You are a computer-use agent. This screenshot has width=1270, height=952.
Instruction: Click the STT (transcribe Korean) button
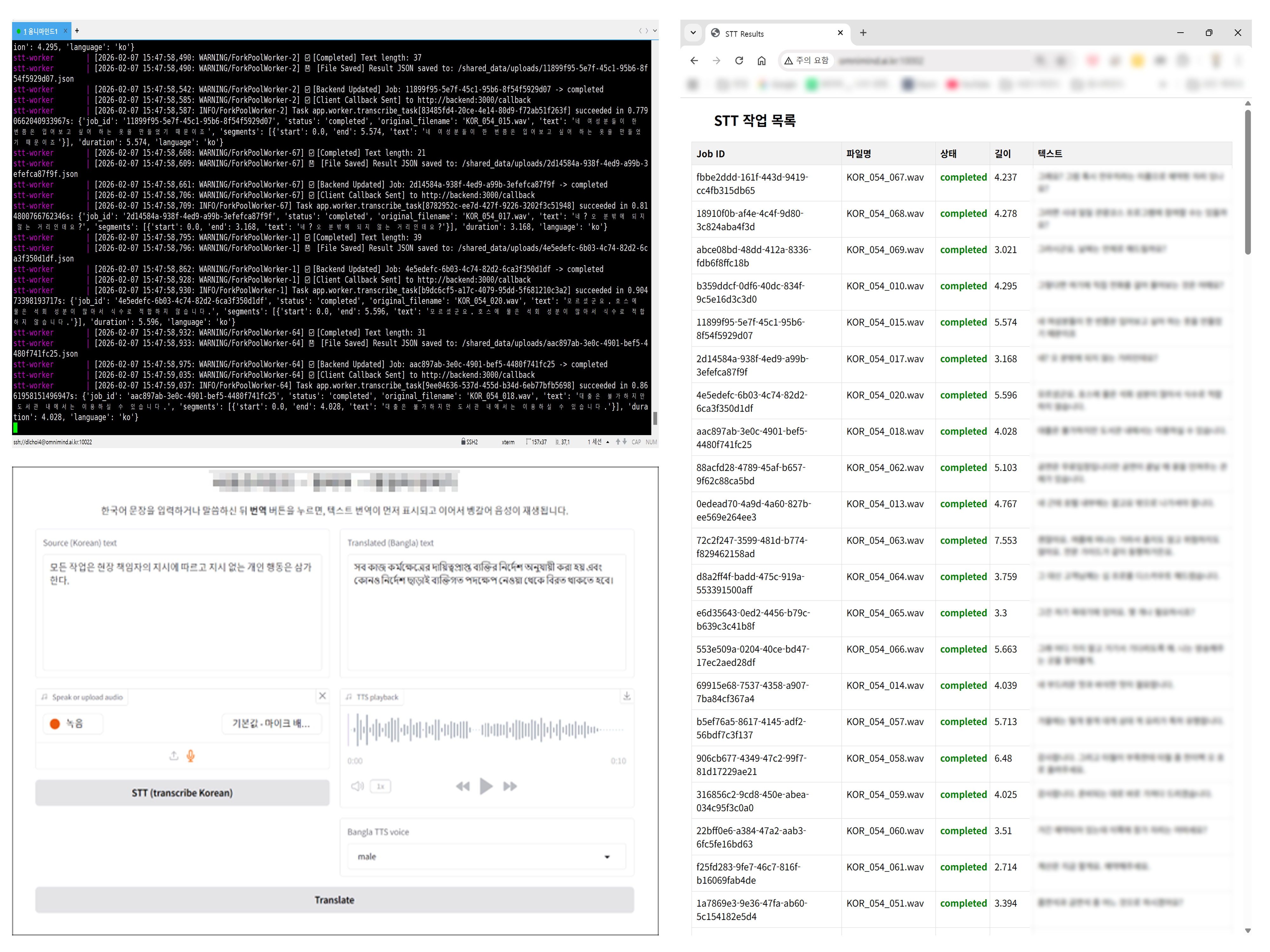click(x=182, y=792)
